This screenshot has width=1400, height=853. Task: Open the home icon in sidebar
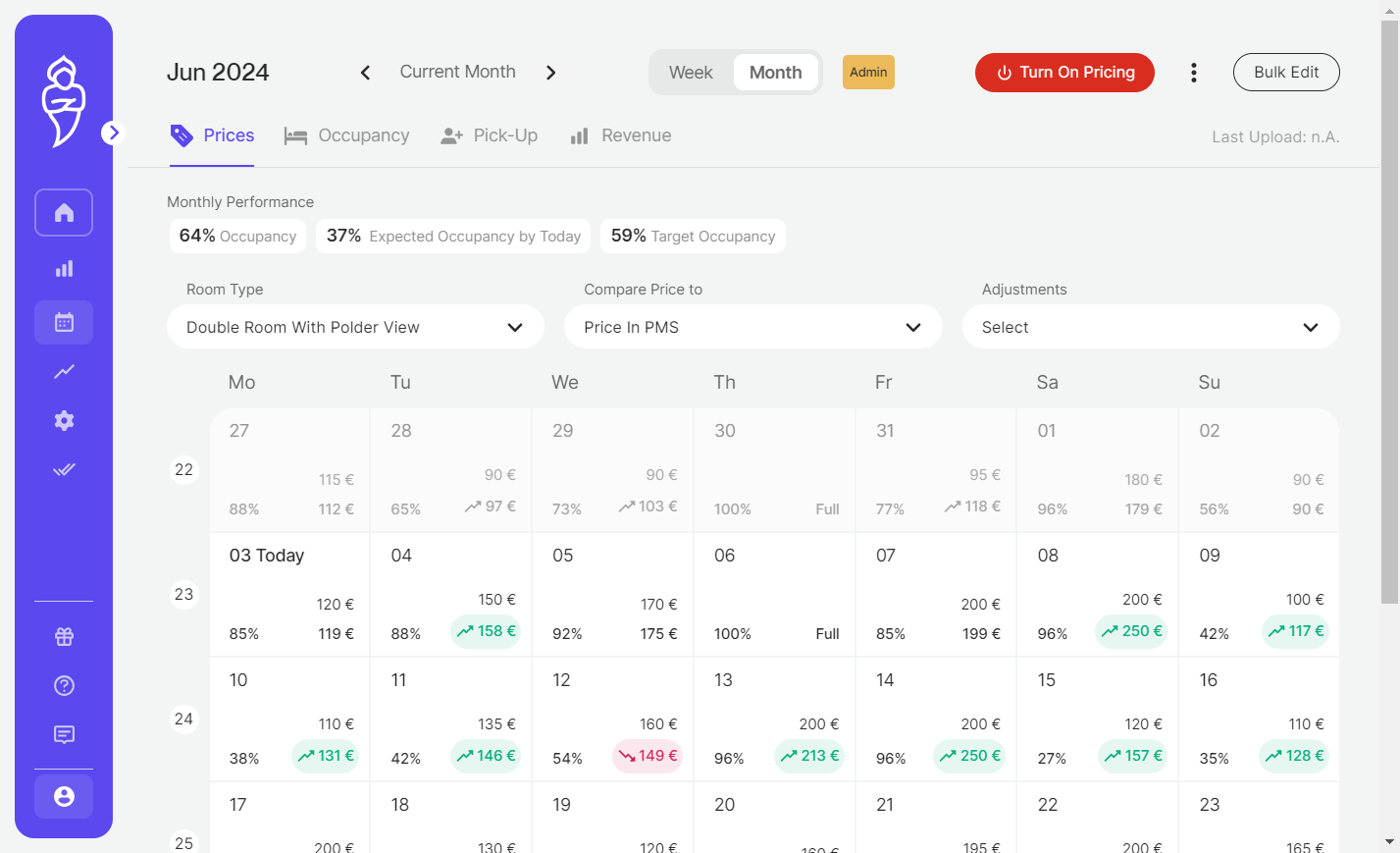pyautogui.click(x=64, y=212)
